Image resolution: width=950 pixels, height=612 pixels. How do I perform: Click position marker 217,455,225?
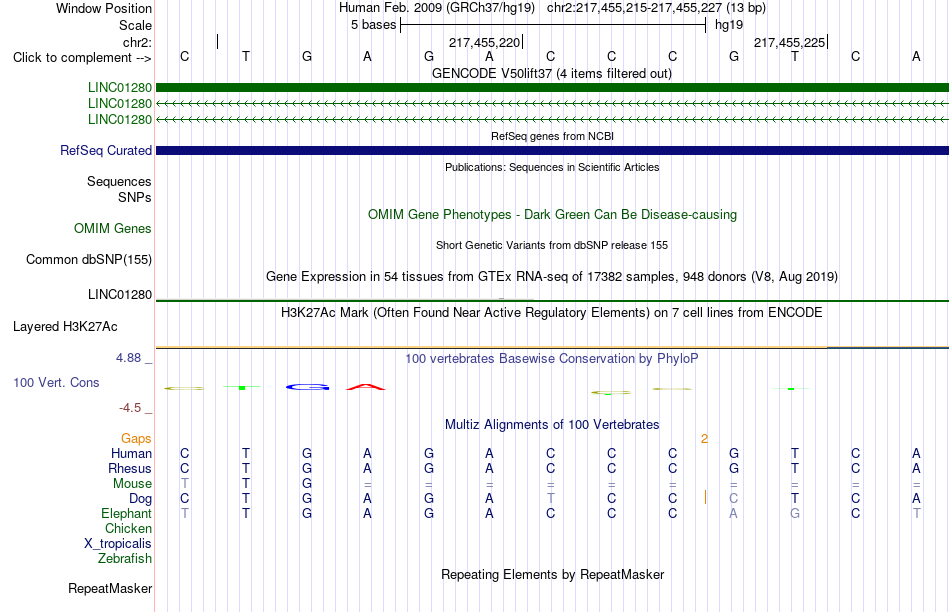coord(789,42)
